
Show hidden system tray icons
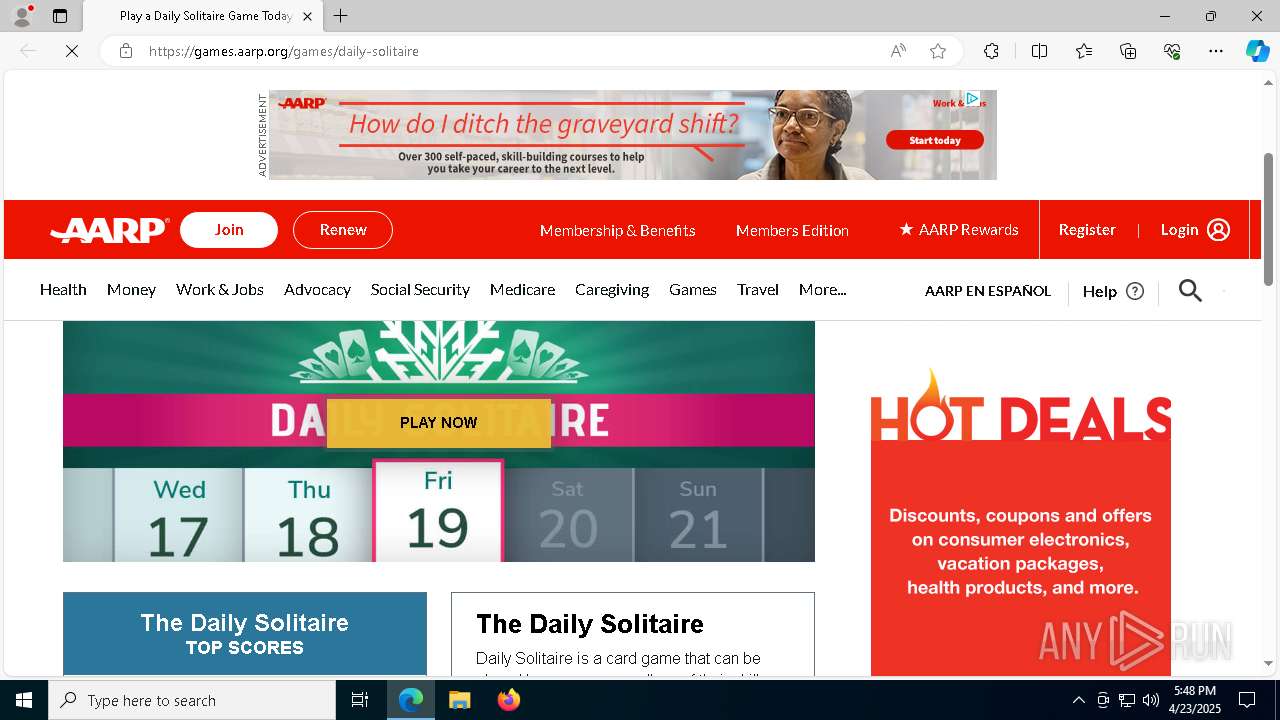point(1078,700)
